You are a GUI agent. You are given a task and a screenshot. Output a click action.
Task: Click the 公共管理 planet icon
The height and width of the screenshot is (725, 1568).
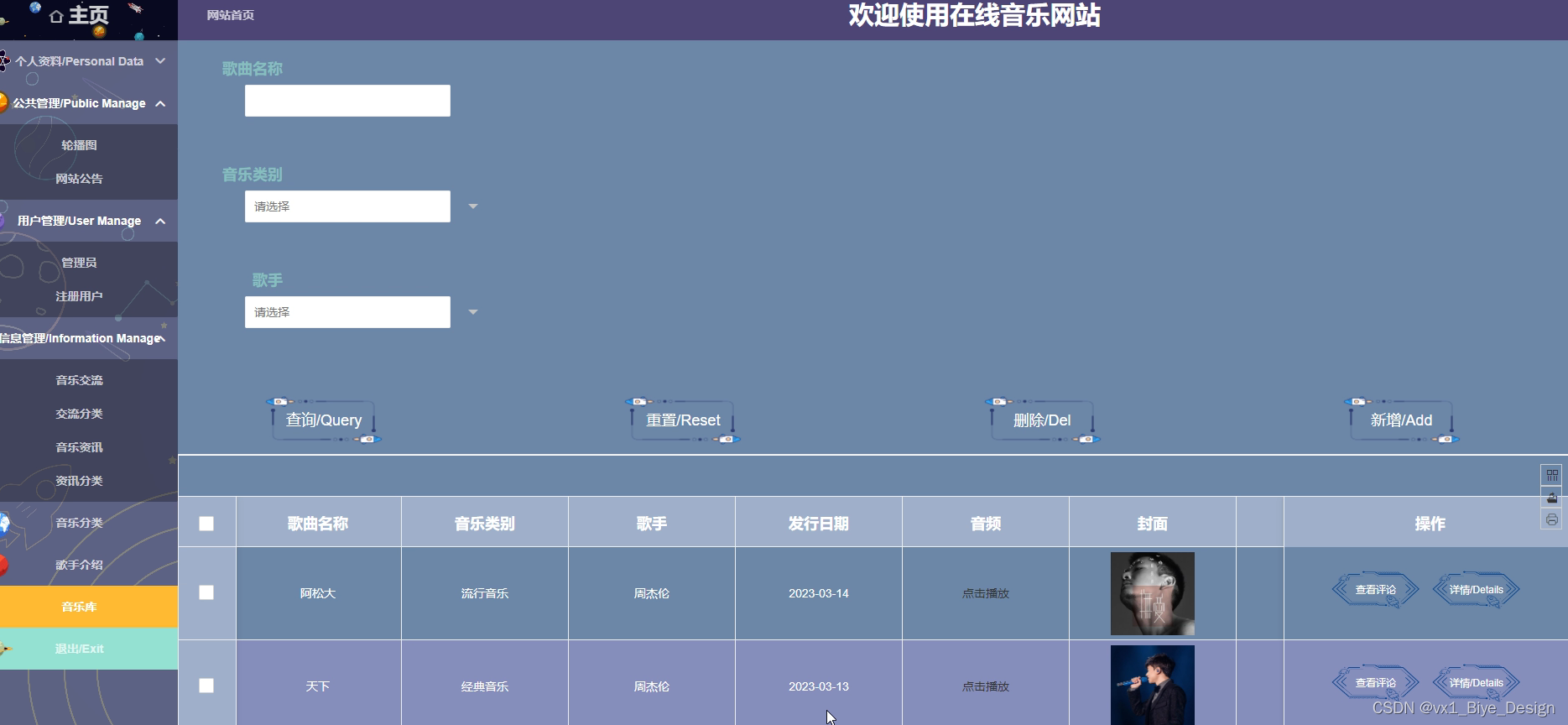[3, 103]
